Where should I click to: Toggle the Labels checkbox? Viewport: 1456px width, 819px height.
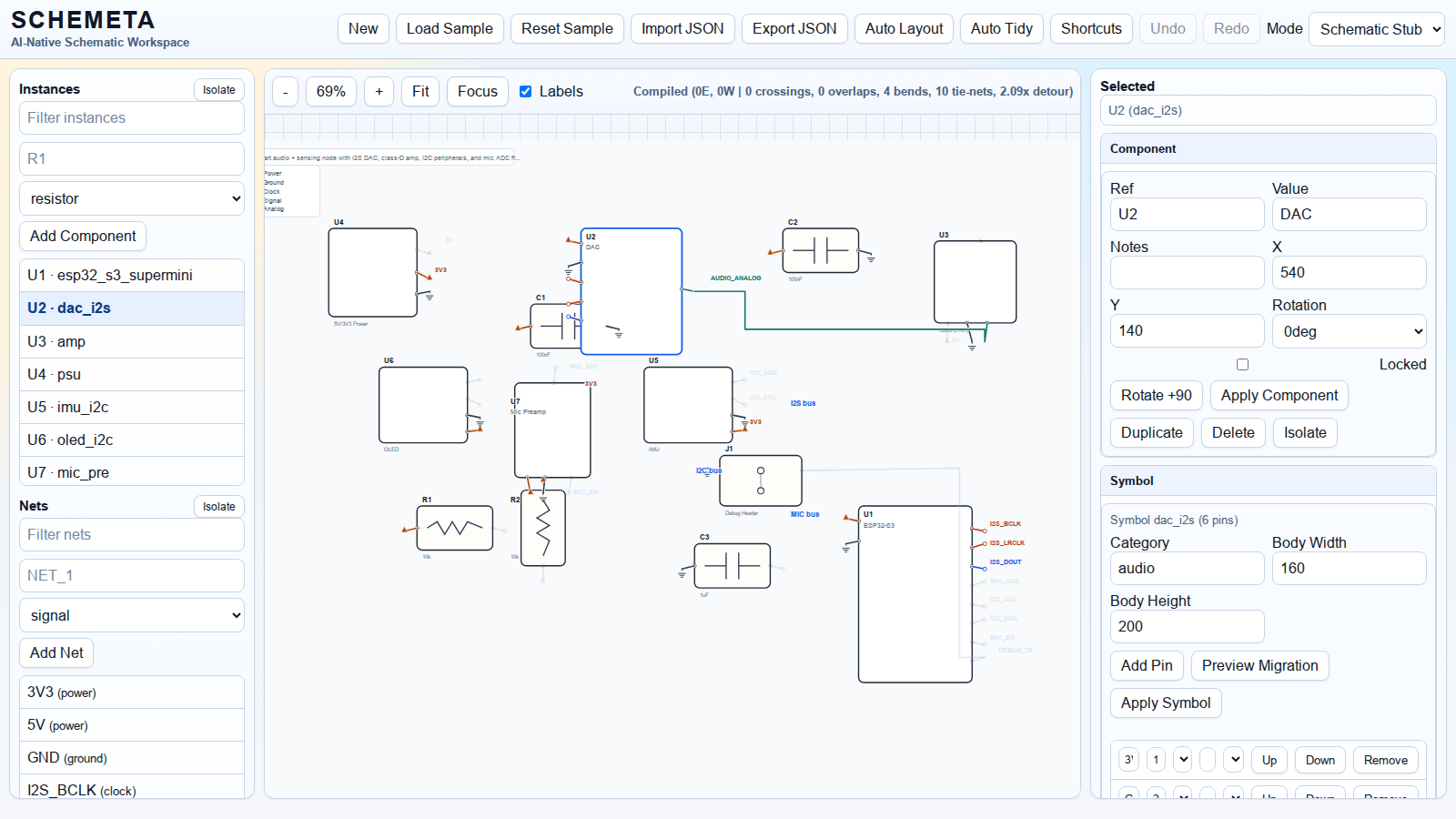coord(526,92)
